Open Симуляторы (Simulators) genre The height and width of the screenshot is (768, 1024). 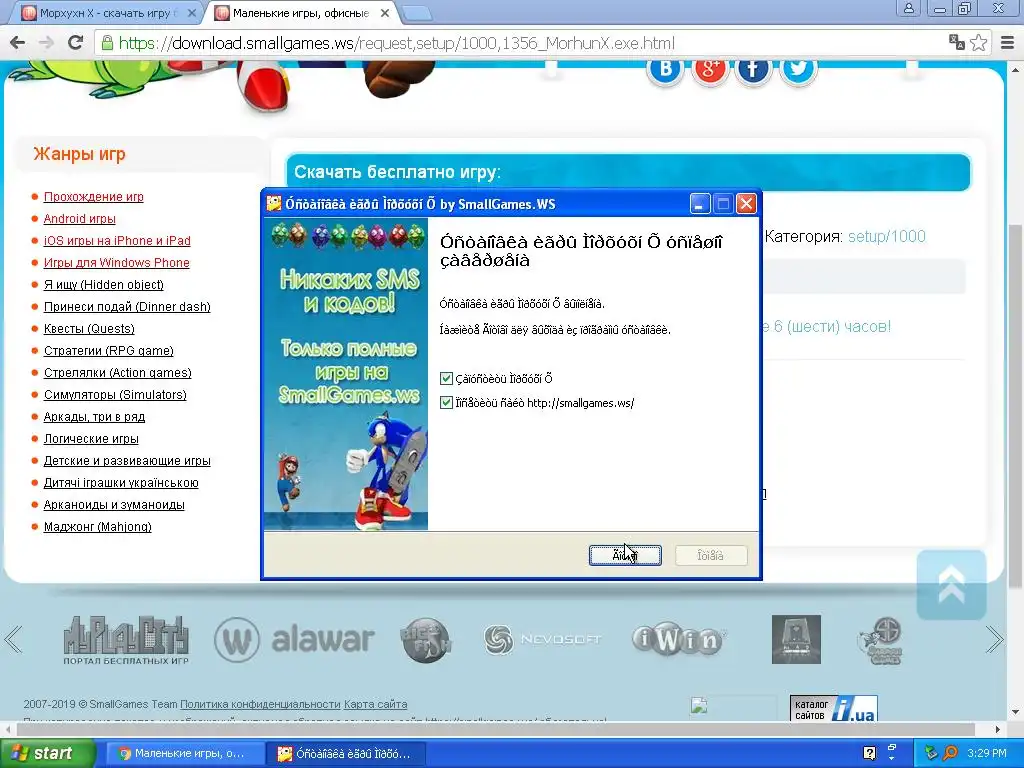click(115, 395)
